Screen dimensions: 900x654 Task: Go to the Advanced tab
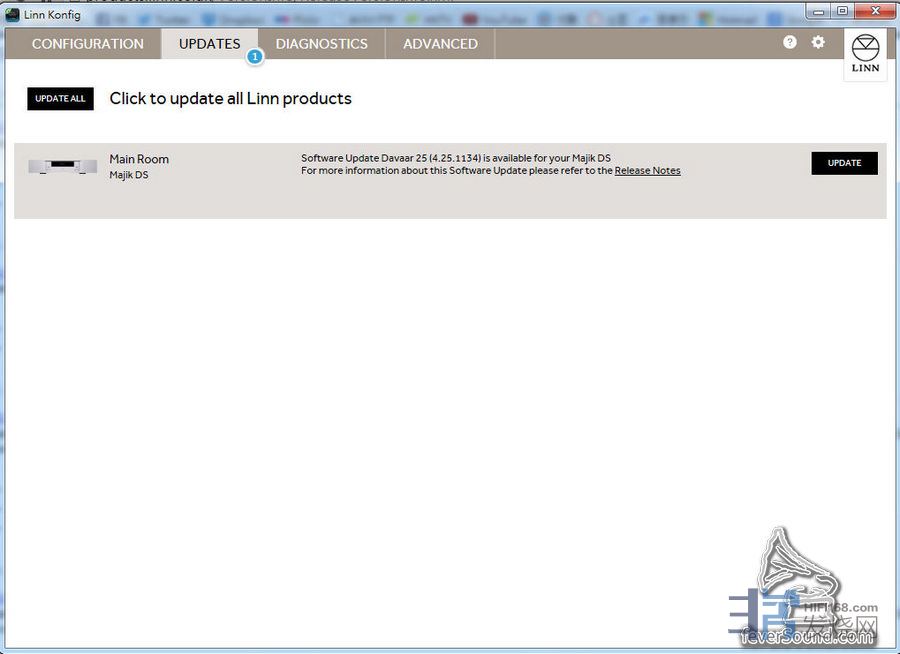[x=440, y=44]
